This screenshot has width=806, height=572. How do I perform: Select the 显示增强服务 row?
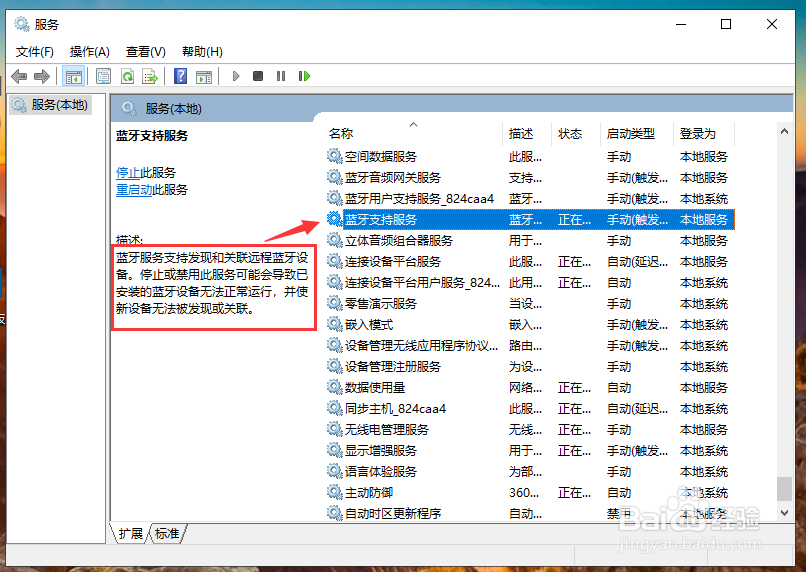(530, 451)
